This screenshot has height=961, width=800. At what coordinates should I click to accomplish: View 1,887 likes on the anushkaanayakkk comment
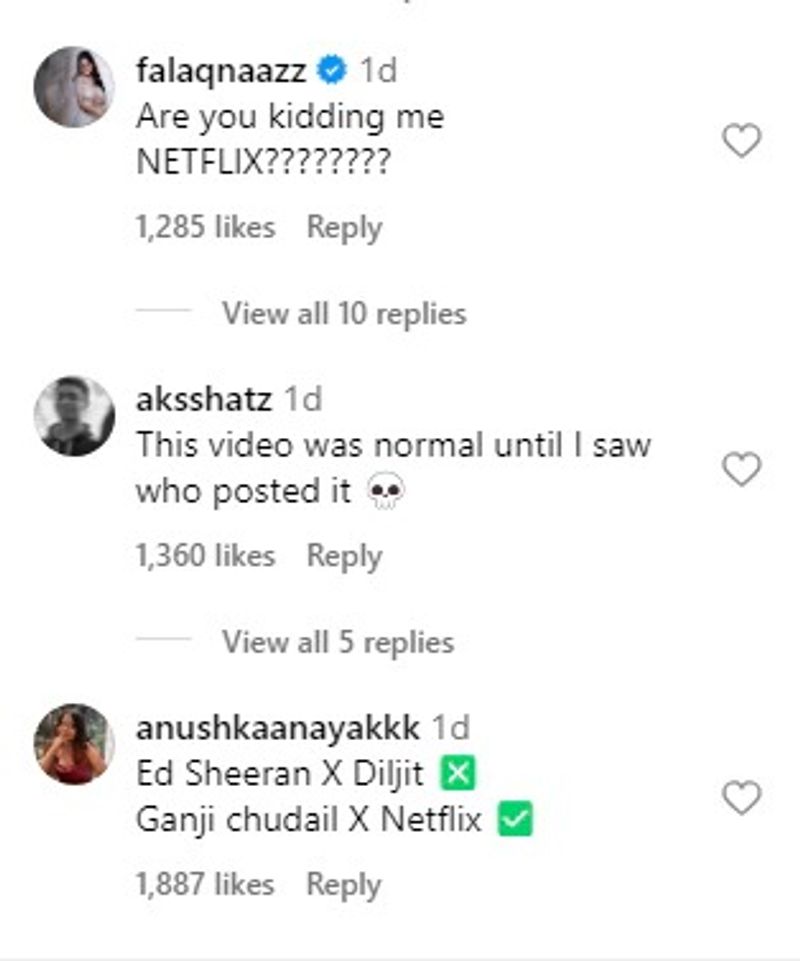[205, 884]
